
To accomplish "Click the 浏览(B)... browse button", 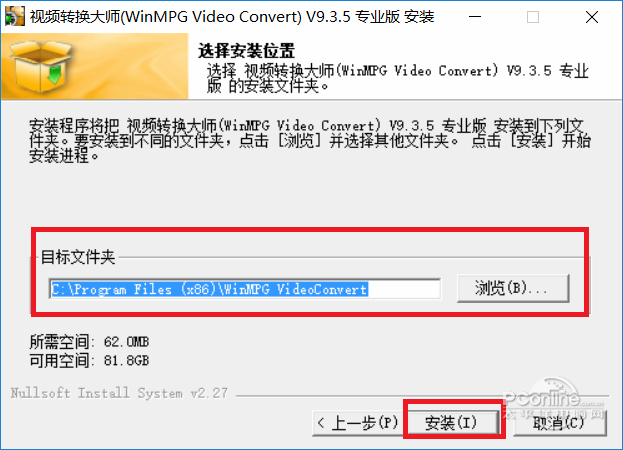I will coord(513,288).
